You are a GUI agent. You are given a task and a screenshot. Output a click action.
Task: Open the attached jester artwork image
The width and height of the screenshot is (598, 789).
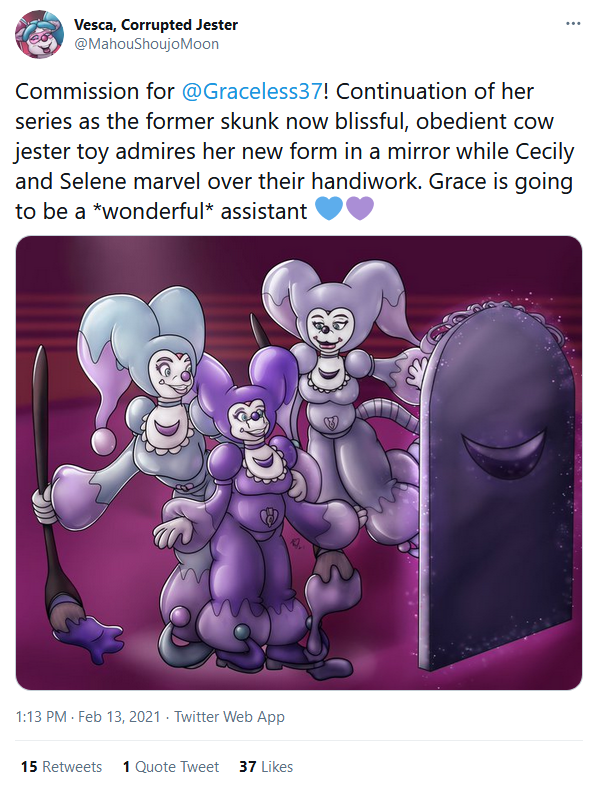click(299, 463)
